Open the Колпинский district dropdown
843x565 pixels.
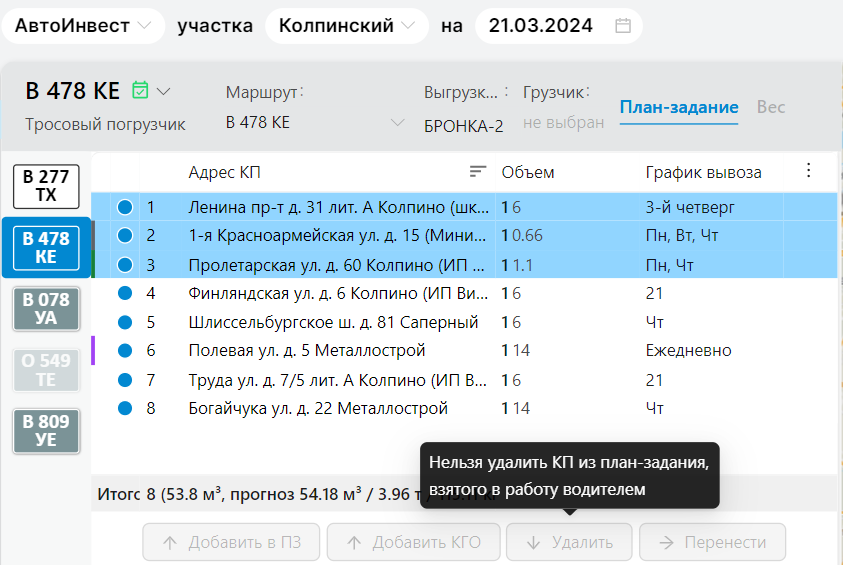click(x=347, y=26)
